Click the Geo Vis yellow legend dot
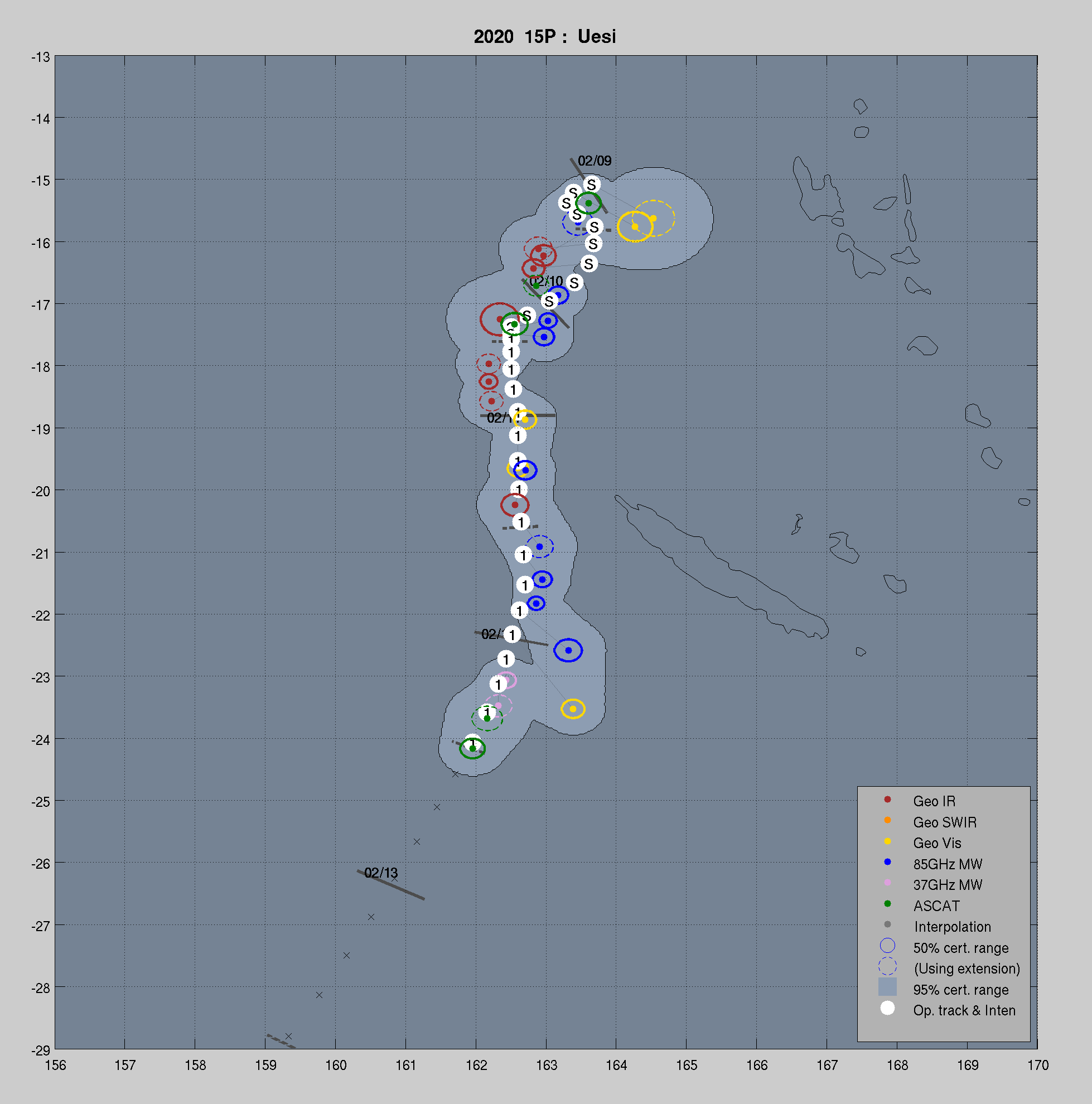 click(x=887, y=841)
